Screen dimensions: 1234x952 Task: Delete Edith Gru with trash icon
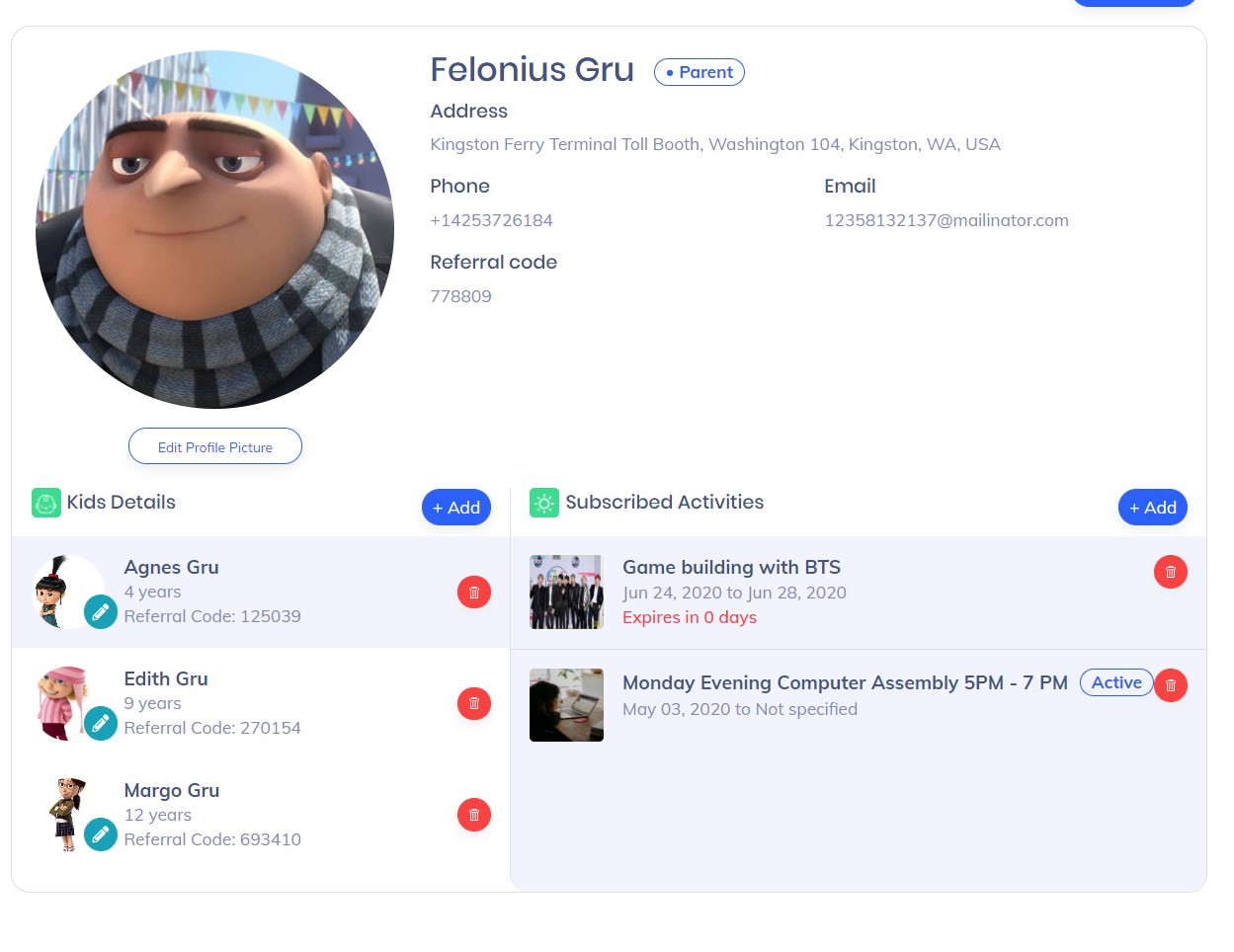pyautogui.click(x=474, y=704)
